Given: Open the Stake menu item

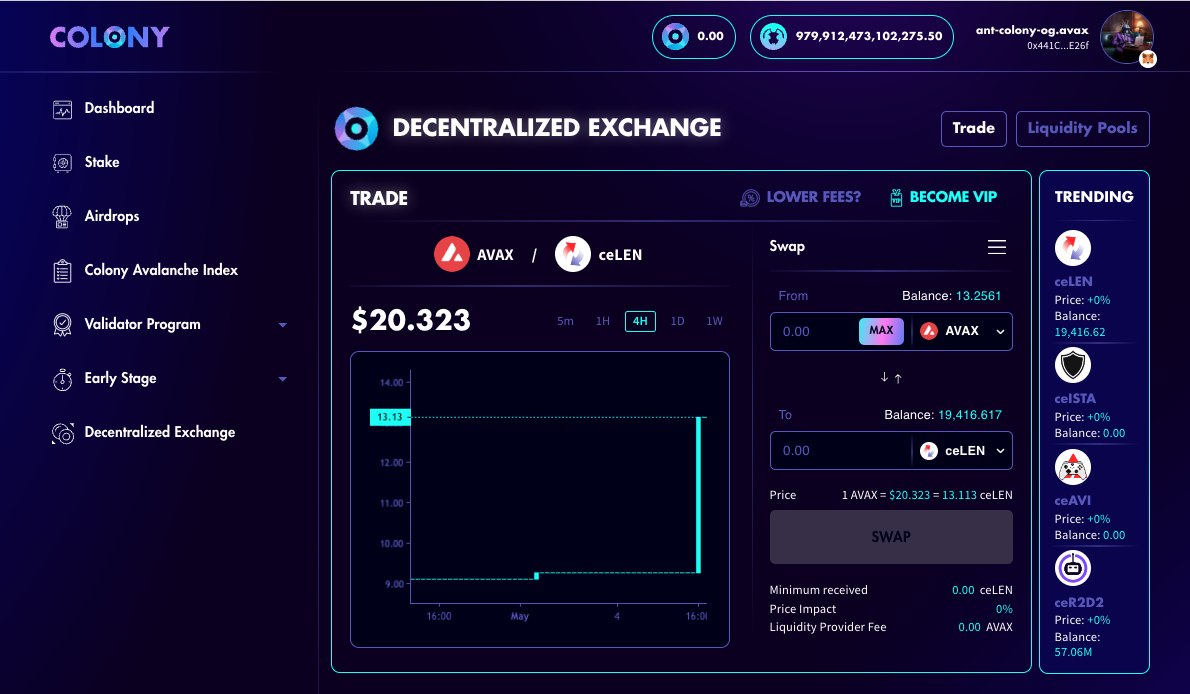Looking at the screenshot, I should click(102, 162).
